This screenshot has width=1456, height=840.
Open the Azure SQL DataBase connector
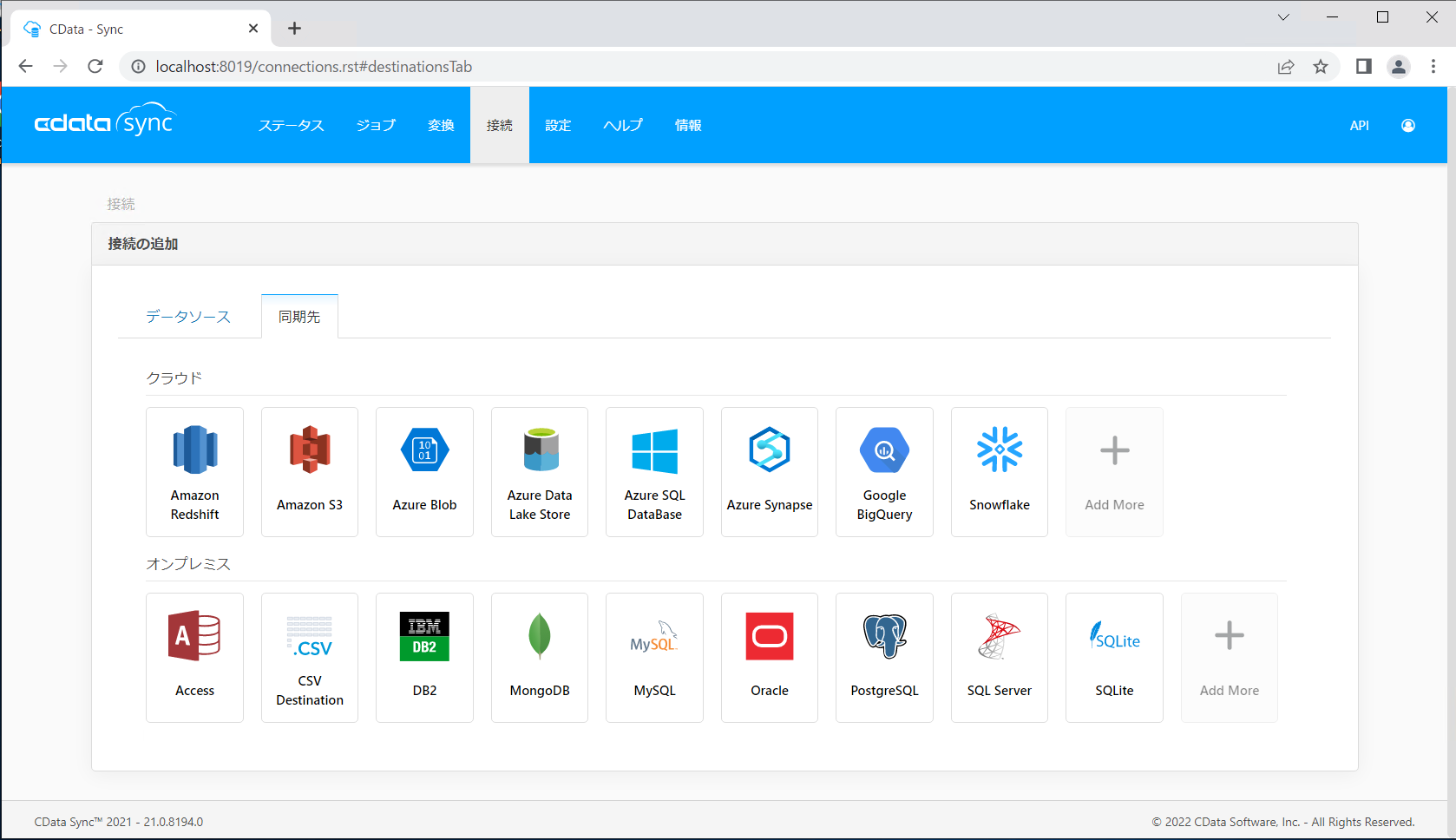coord(654,472)
